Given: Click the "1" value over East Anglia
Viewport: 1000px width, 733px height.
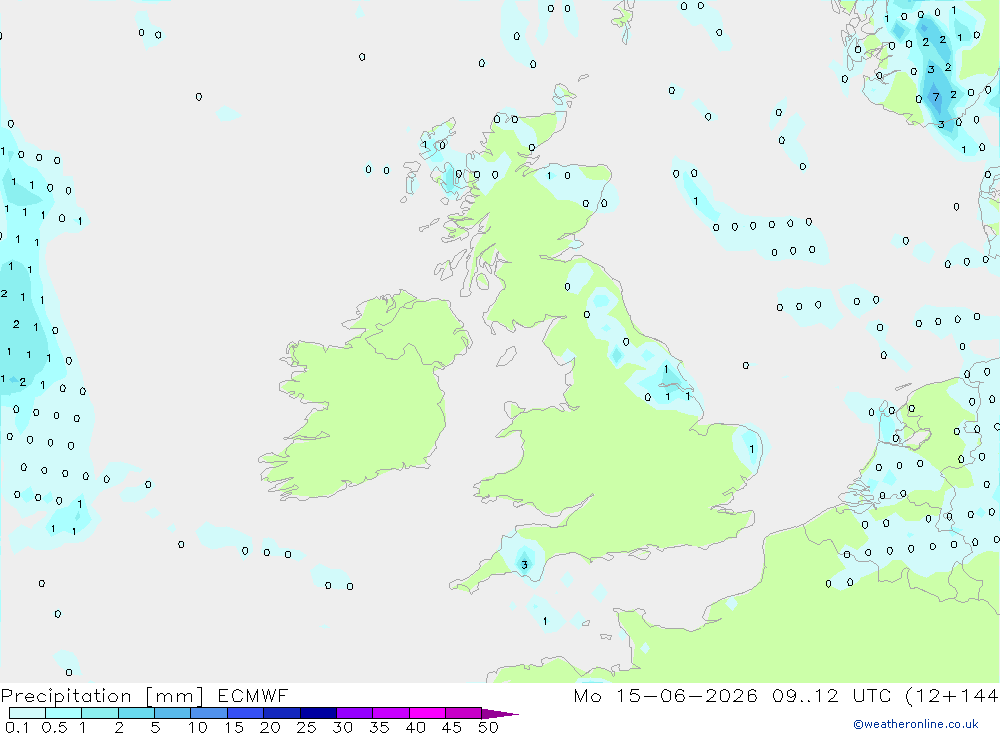Looking at the screenshot, I should [x=752, y=449].
